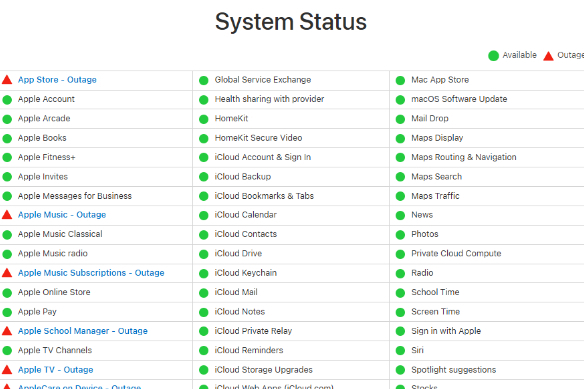Screen dimensions: 584x389
Task: Click the green status dot beside Siri
Action: pyautogui.click(x=400, y=351)
